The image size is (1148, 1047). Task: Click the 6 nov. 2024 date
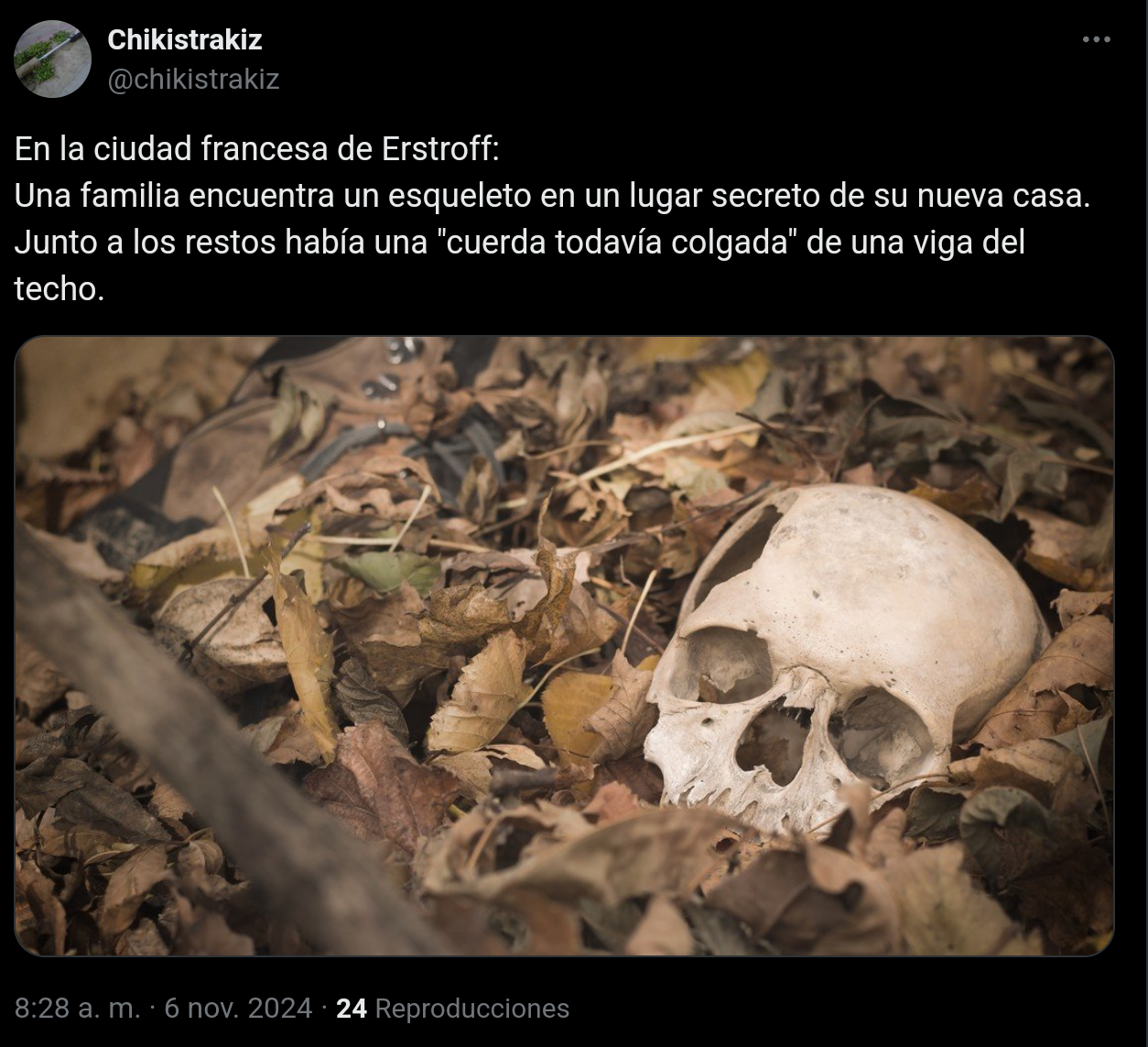click(x=238, y=1008)
